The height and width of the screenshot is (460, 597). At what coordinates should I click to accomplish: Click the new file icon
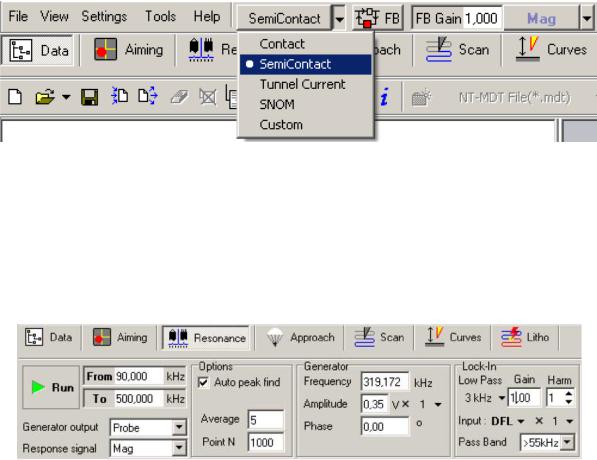[x=15, y=97]
